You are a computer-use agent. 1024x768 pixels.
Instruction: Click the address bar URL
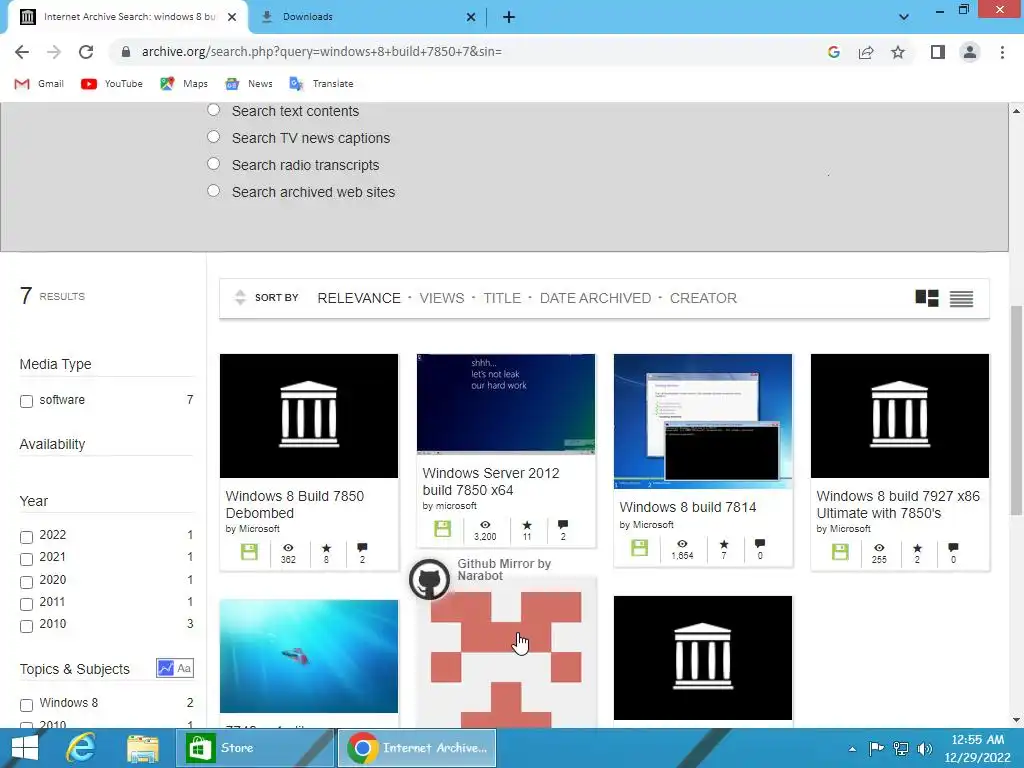pyautogui.click(x=322, y=52)
